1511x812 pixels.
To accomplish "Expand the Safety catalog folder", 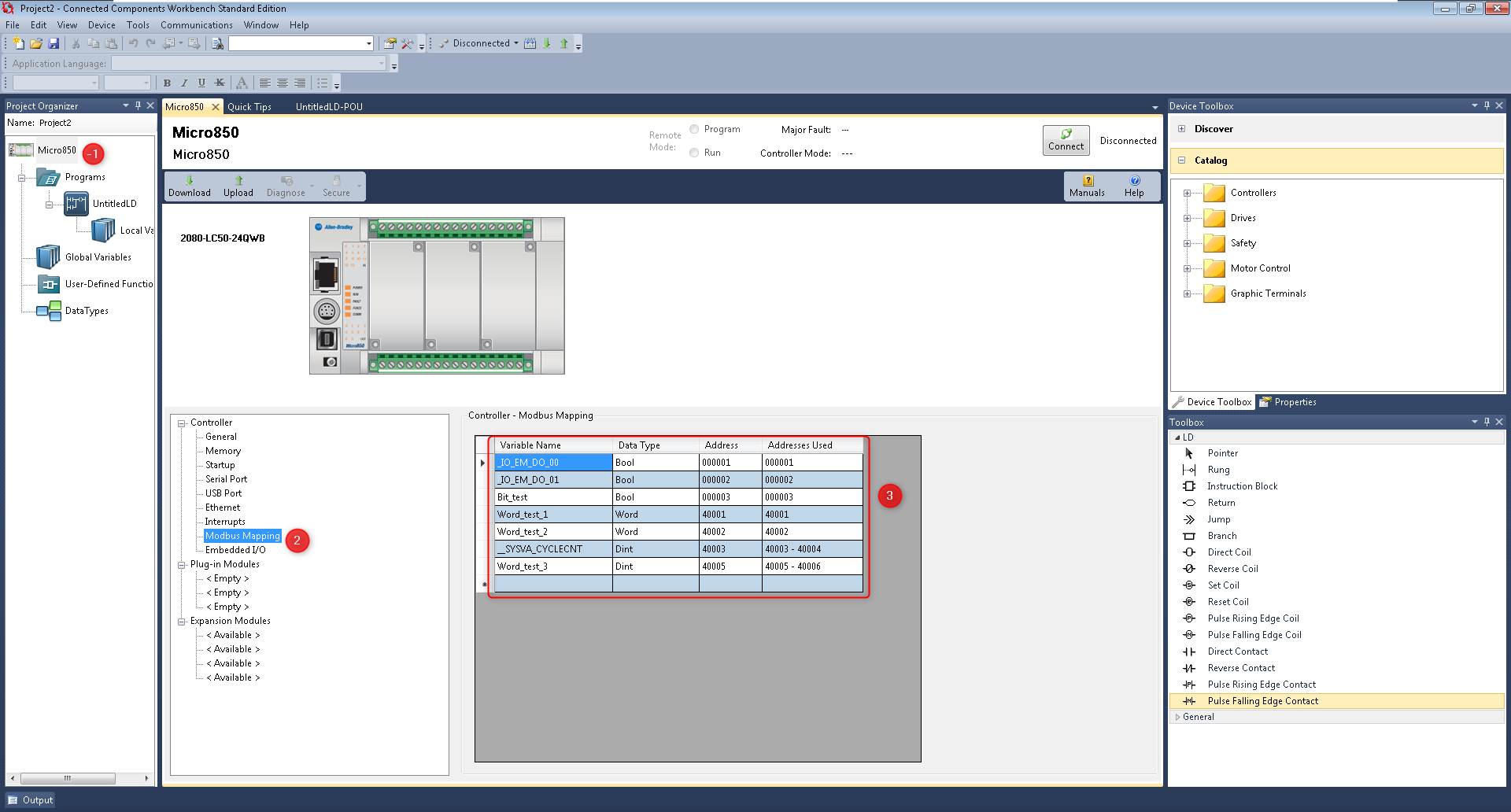I will tap(1187, 243).
